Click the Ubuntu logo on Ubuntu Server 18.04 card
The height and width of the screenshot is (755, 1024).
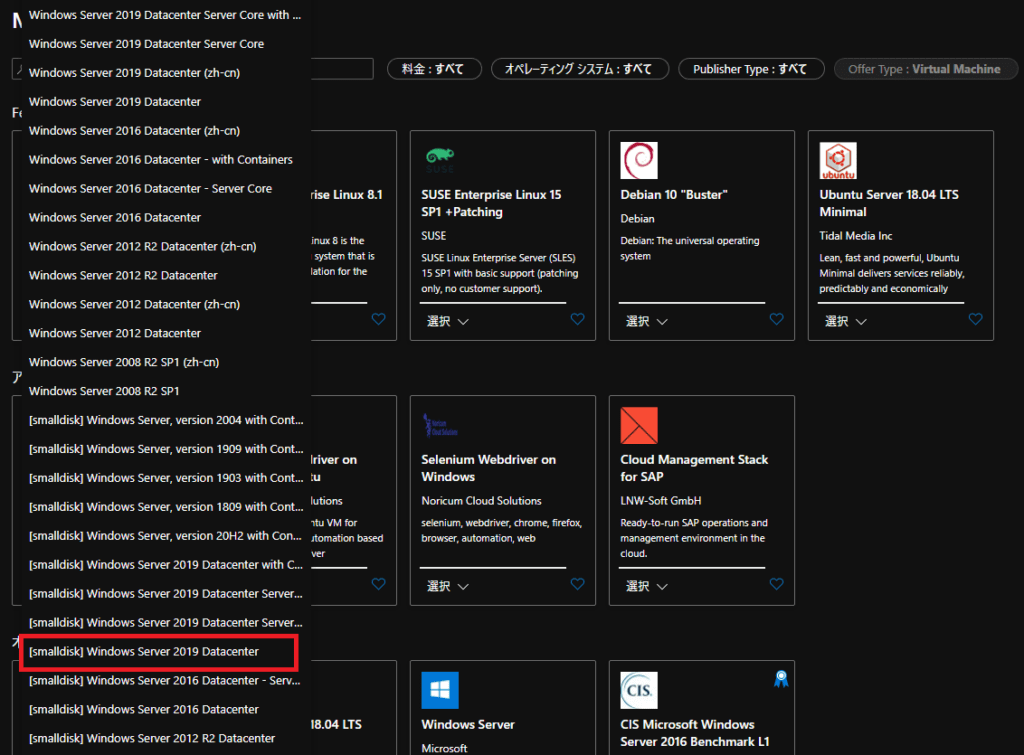point(837,160)
